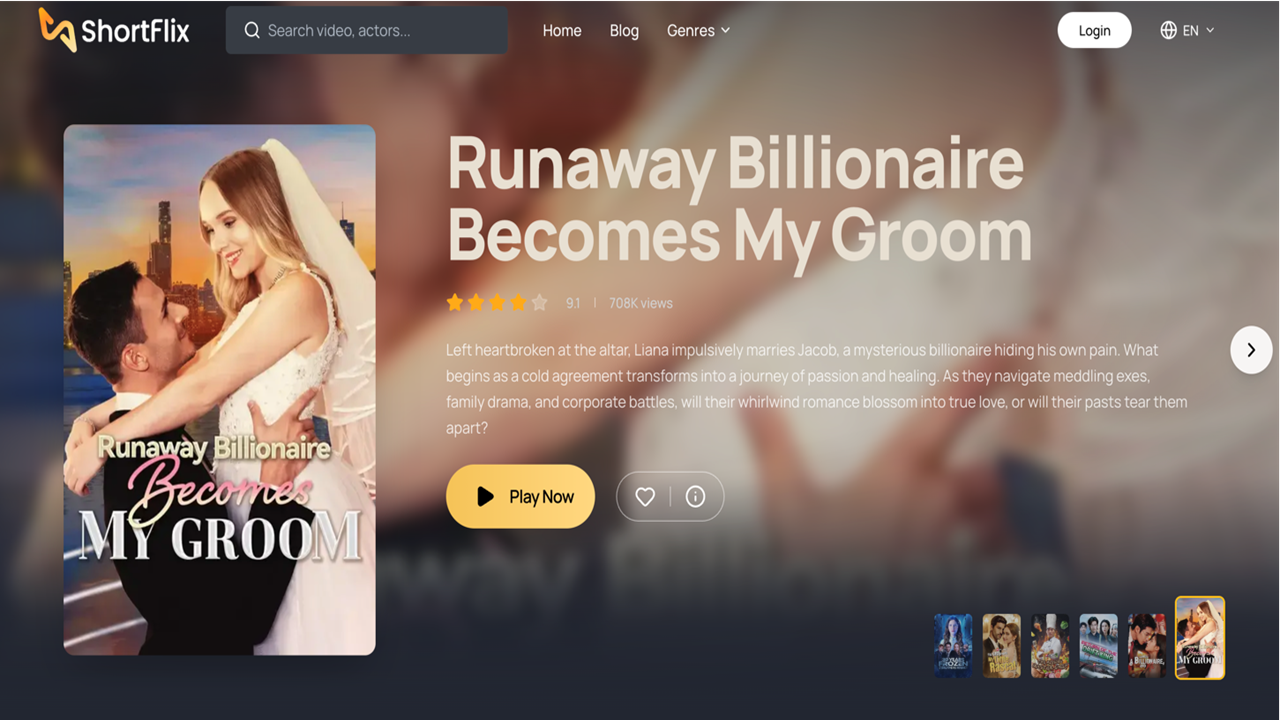Open the EN language dropdown
The width and height of the screenshot is (1280, 720).
point(1187,30)
